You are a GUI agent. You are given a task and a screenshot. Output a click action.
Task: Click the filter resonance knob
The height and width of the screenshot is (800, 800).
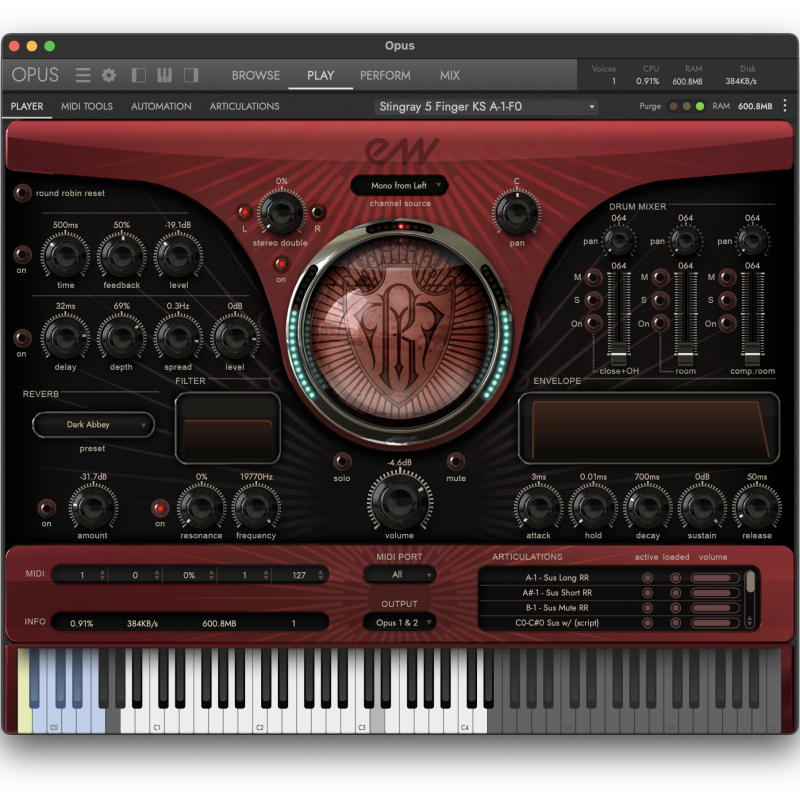click(x=202, y=507)
